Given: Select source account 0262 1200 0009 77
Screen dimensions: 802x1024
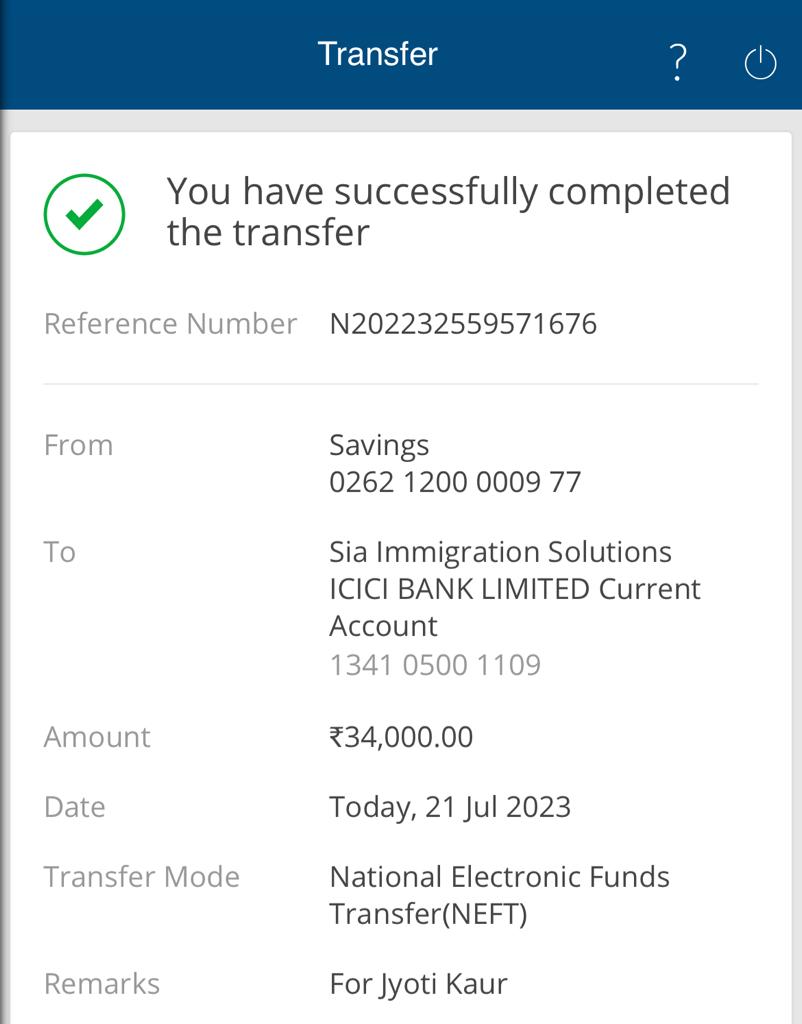Looking at the screenshot, I should [455, 483].
